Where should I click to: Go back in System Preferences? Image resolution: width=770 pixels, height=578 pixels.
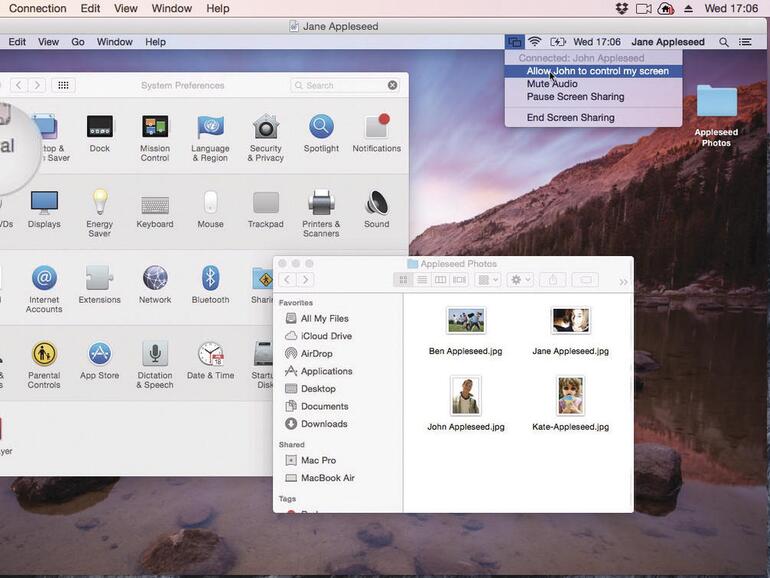coord(19,85)
